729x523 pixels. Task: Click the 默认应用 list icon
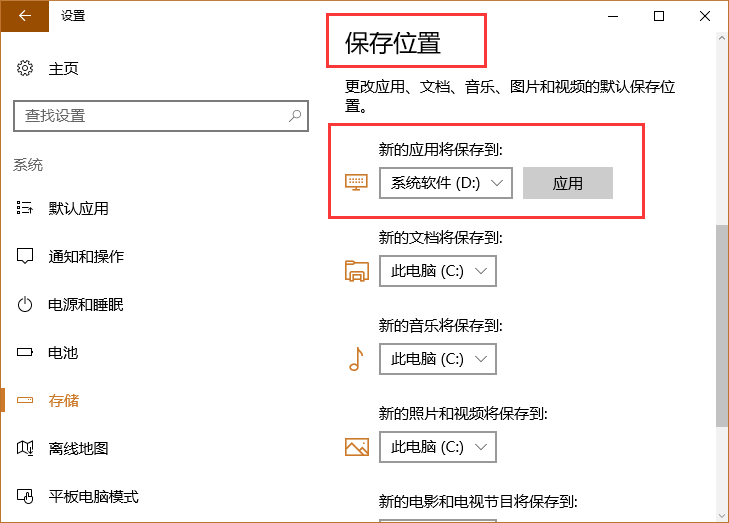(25, 208)
